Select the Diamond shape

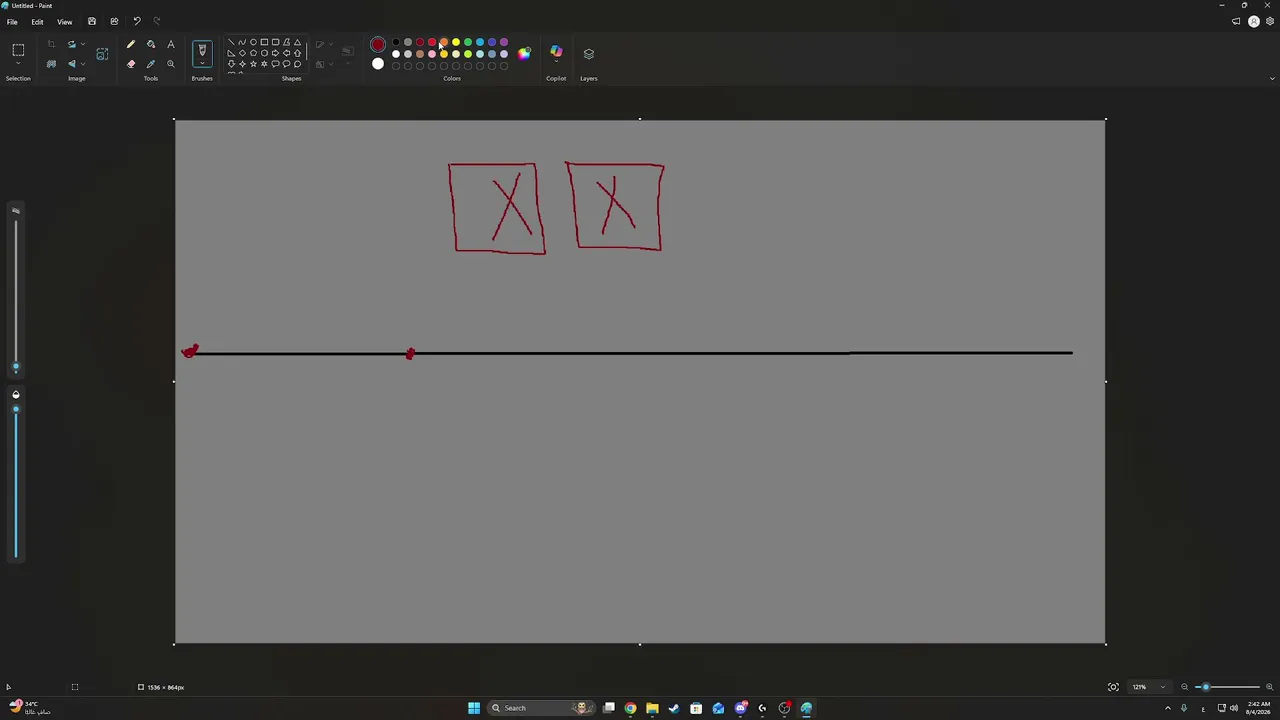[x=242, y=53]
